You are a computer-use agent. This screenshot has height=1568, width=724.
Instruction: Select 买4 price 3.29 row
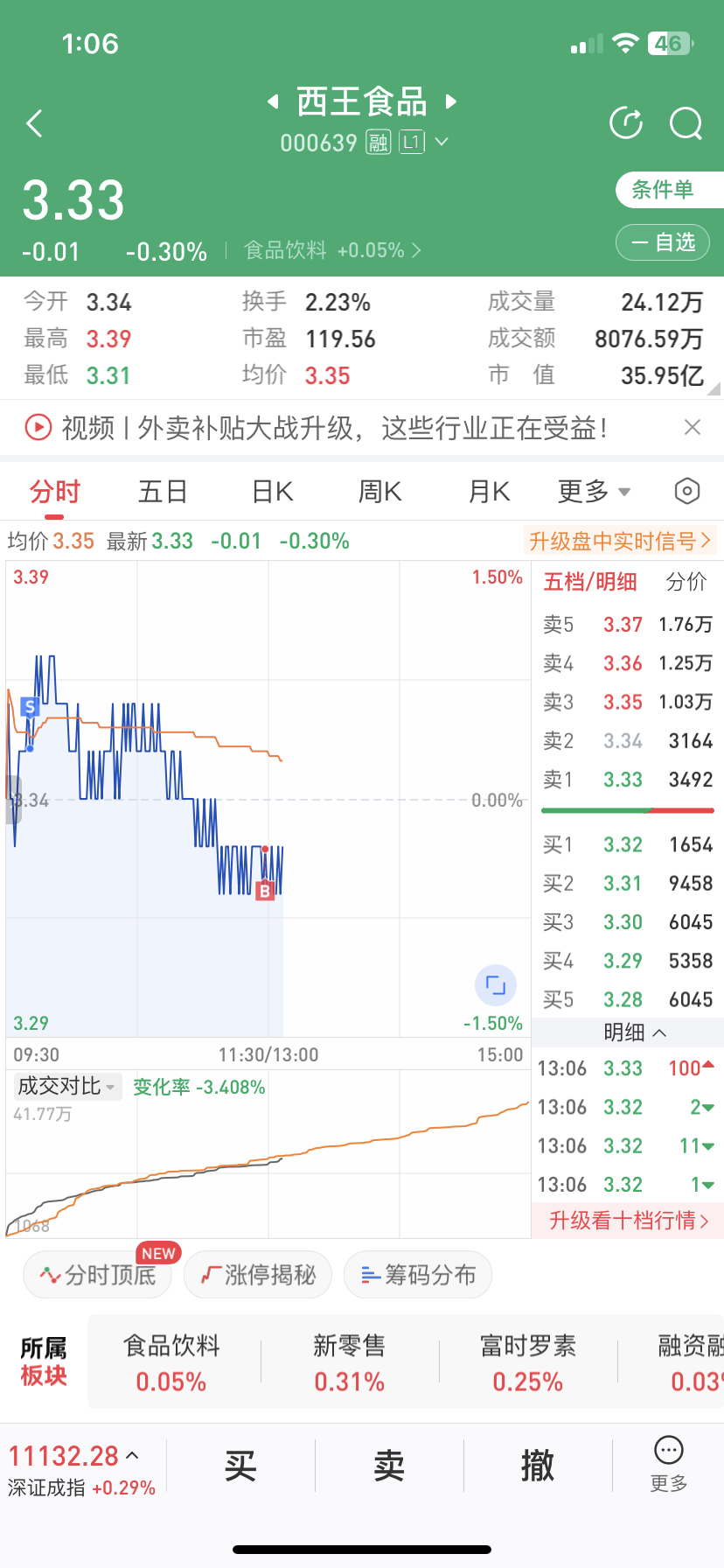point(628,961)
